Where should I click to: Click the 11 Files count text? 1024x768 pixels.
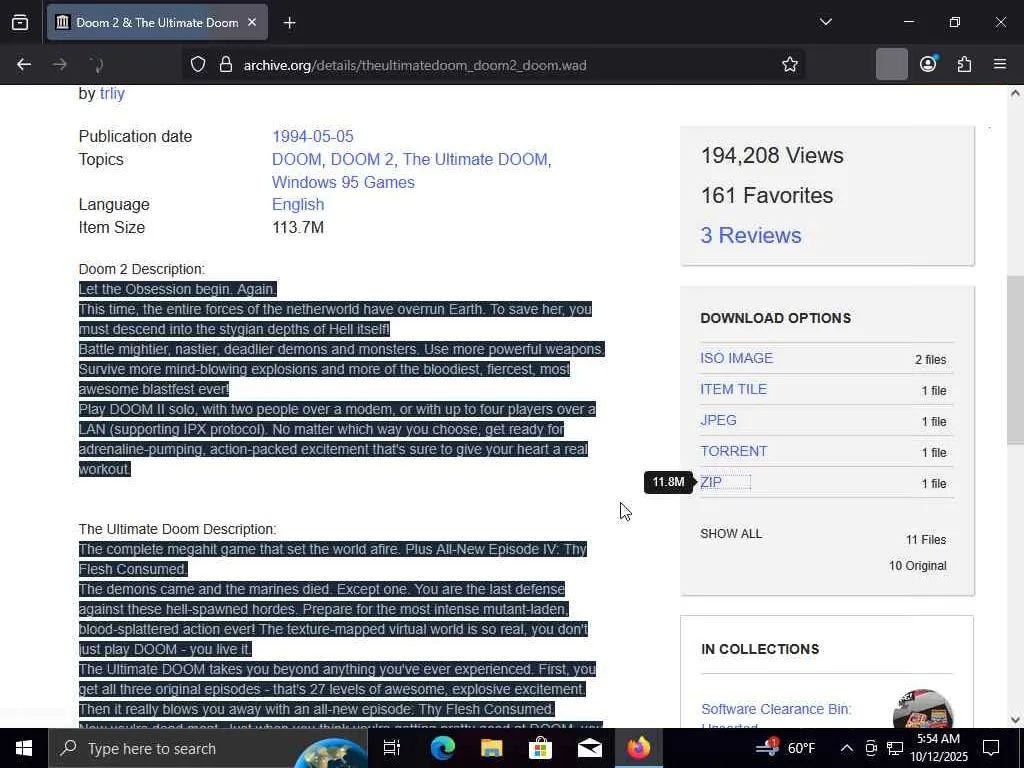pyautogui.click(x=926, y=540)
